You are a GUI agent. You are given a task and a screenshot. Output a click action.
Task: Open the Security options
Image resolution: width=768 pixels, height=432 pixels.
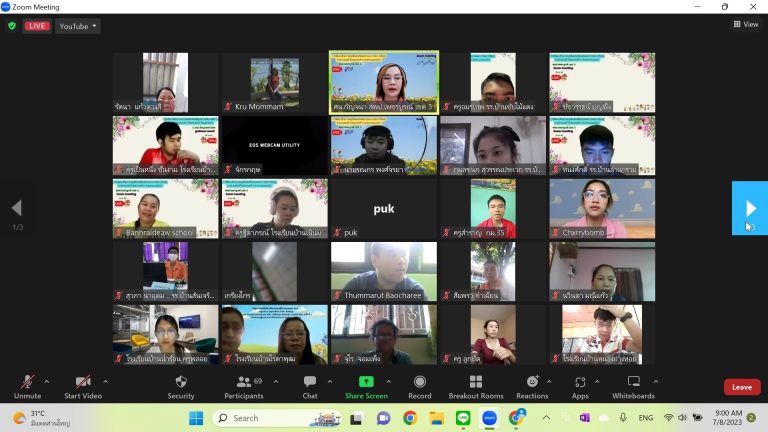click(180, 385)
